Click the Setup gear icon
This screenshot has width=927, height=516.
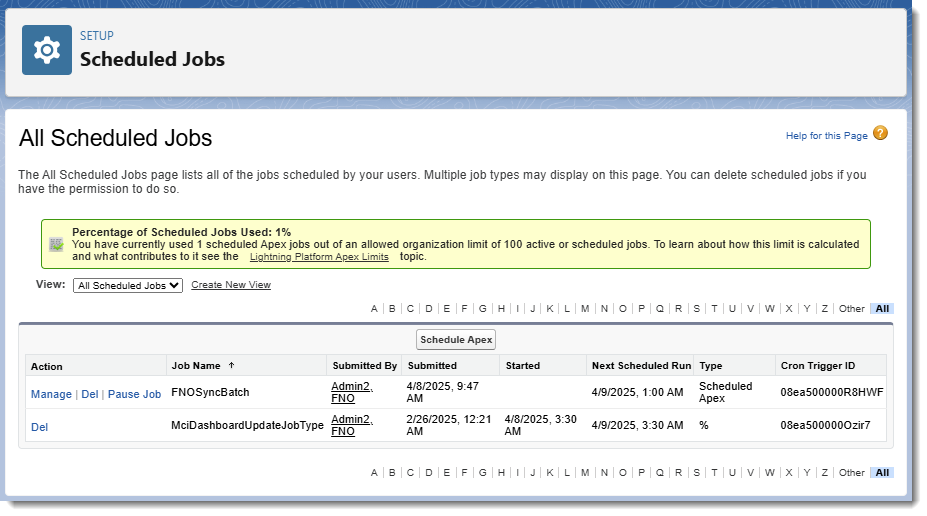click(47, 50)
